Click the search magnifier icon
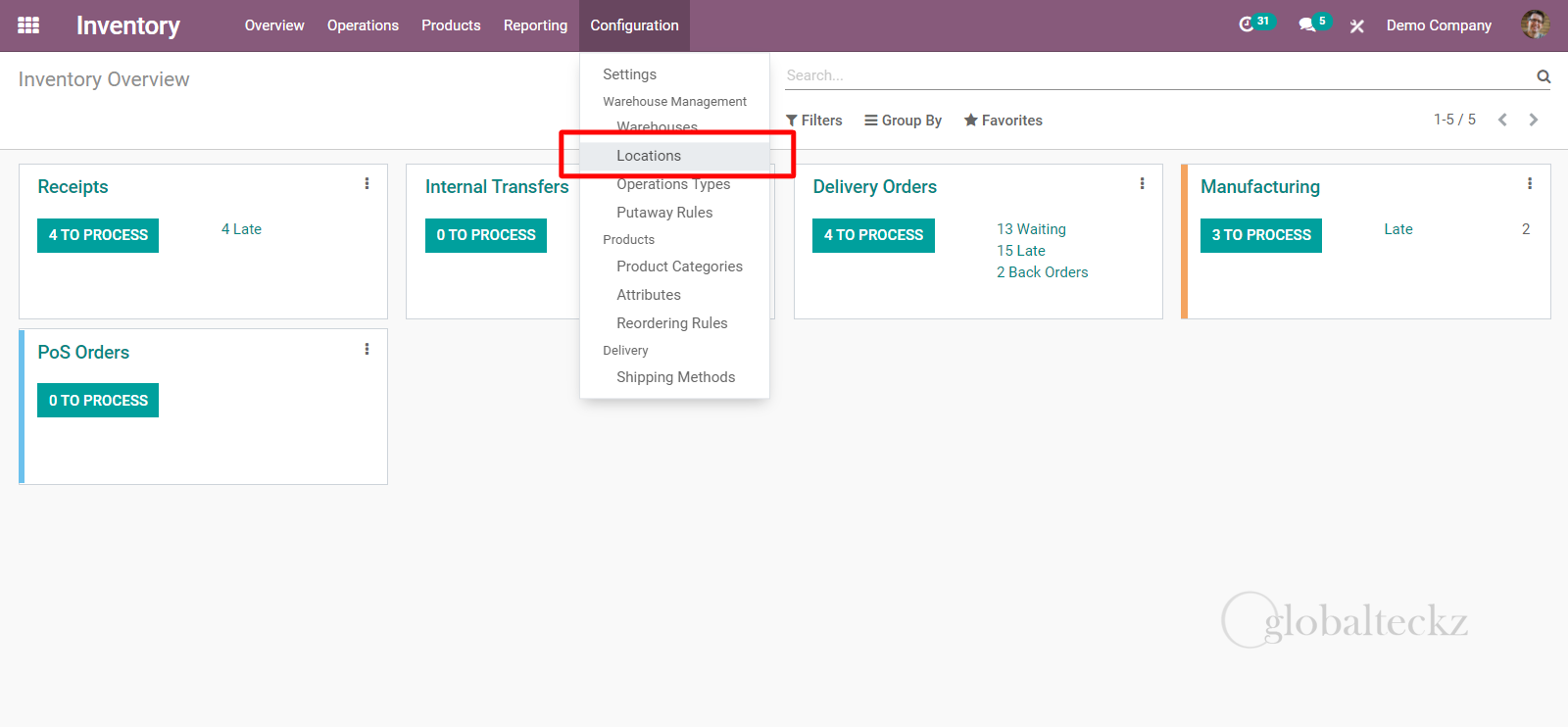Viewport: 1568px width, 727px height. coord(1543,76)
